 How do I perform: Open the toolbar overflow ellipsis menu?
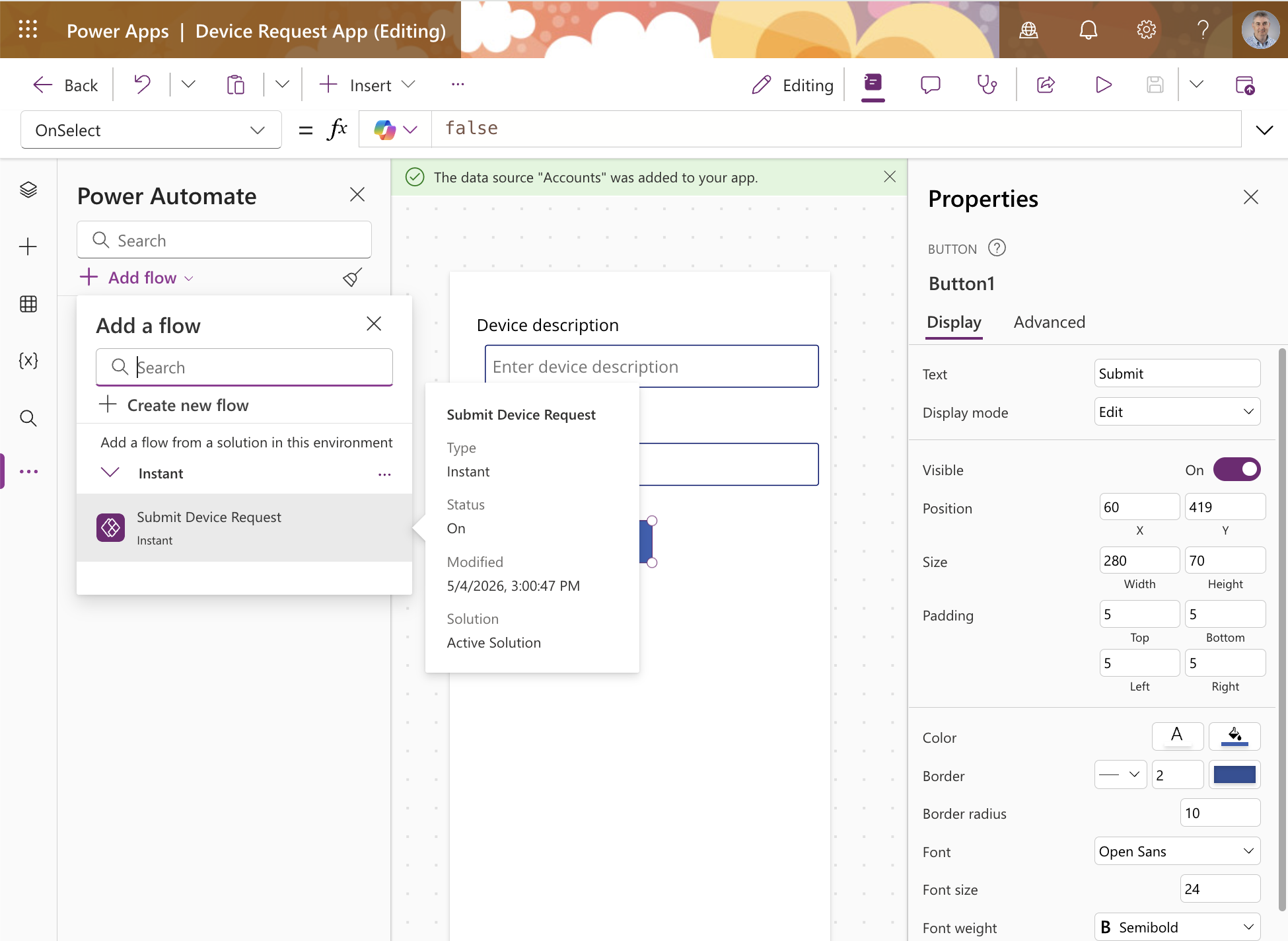coord(458,85)
